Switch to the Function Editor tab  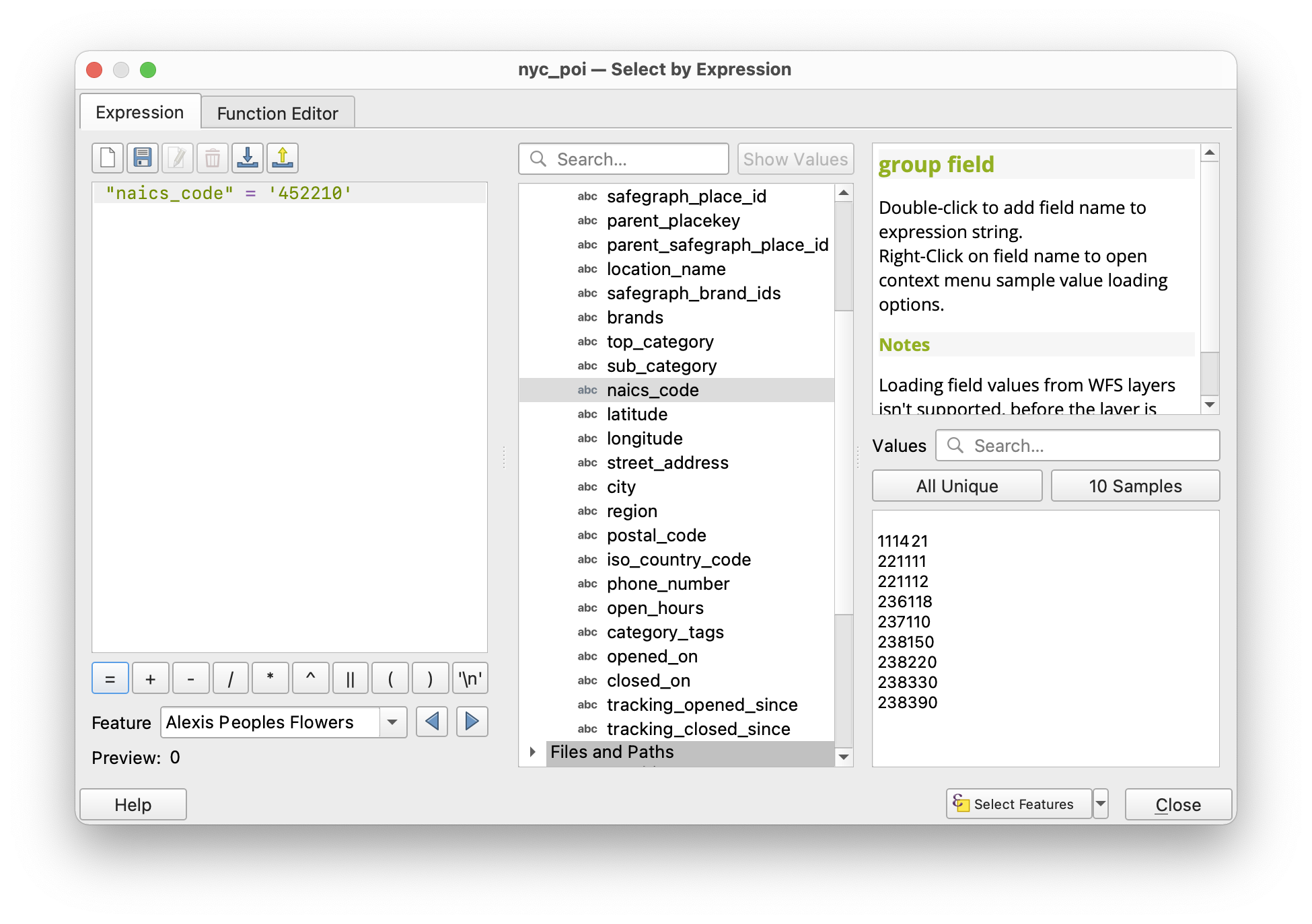click(x=277, y=113)
